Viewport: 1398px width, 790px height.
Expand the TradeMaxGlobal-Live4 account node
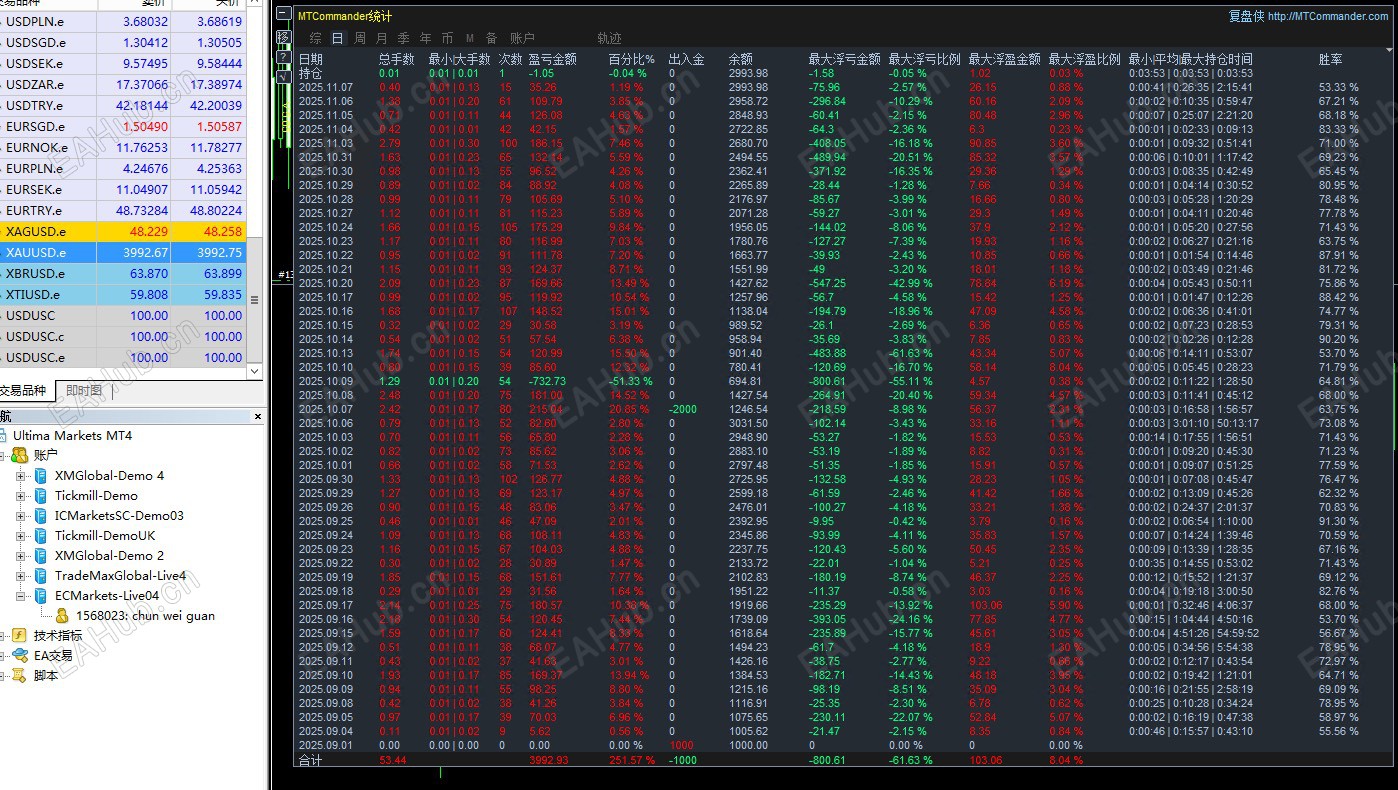pyautogui.click(x=21, y=576)
